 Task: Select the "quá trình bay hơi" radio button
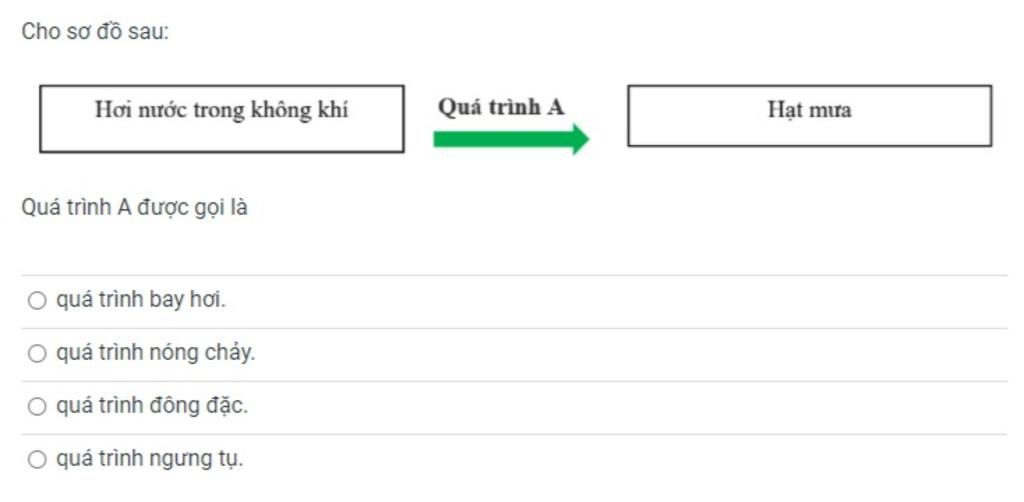[x=37, y=301]
